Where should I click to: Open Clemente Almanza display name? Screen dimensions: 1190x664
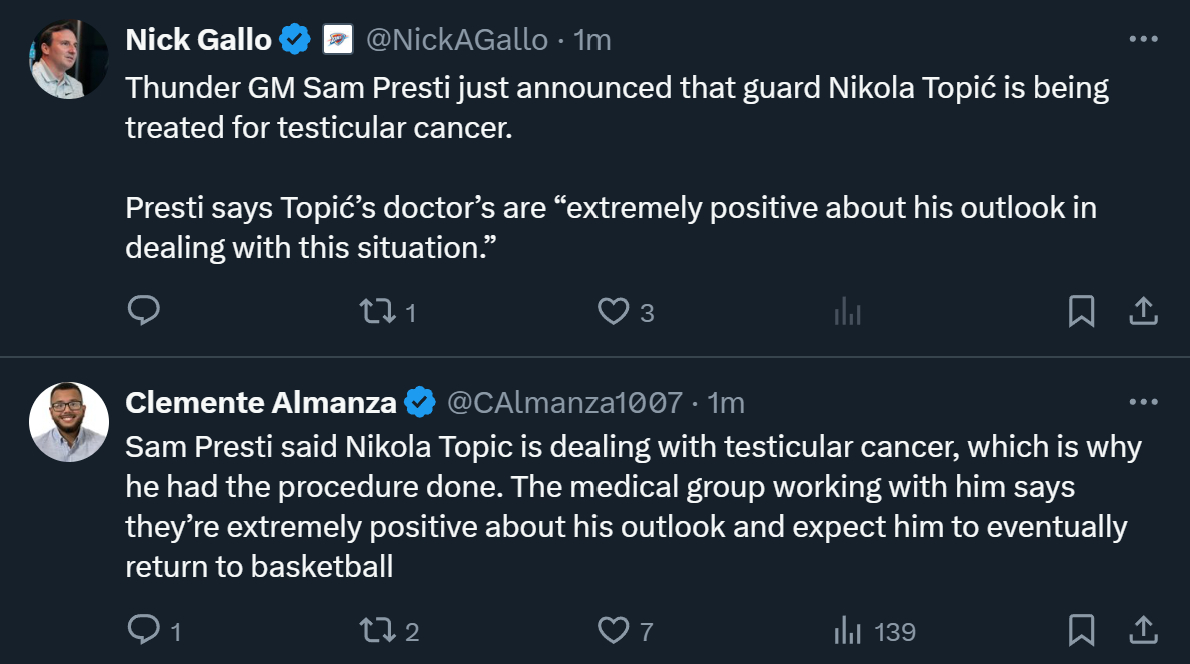pyautogui.click(x=261, y=402)
